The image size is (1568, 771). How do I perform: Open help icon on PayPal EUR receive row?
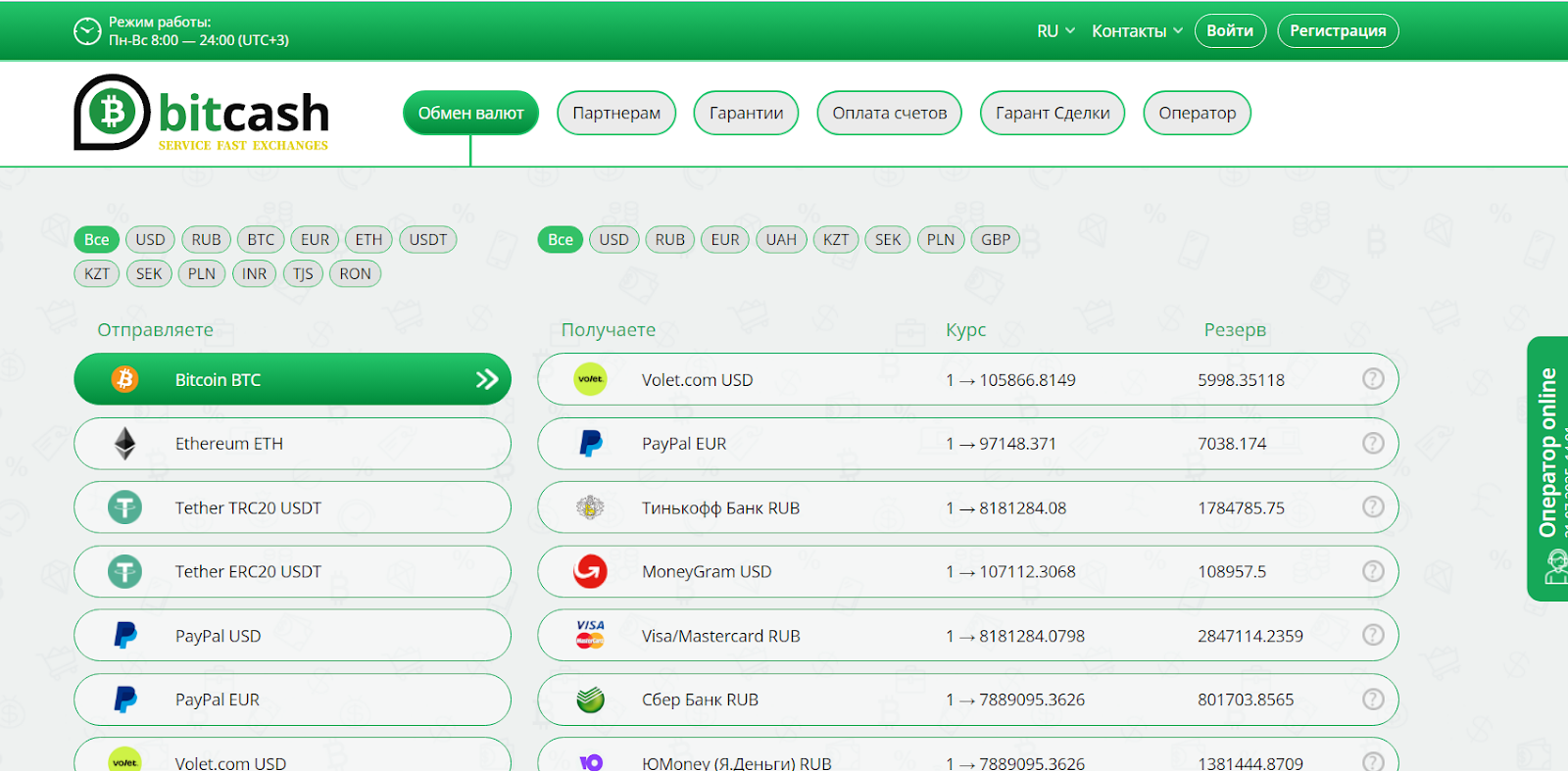coord(1373,443)
